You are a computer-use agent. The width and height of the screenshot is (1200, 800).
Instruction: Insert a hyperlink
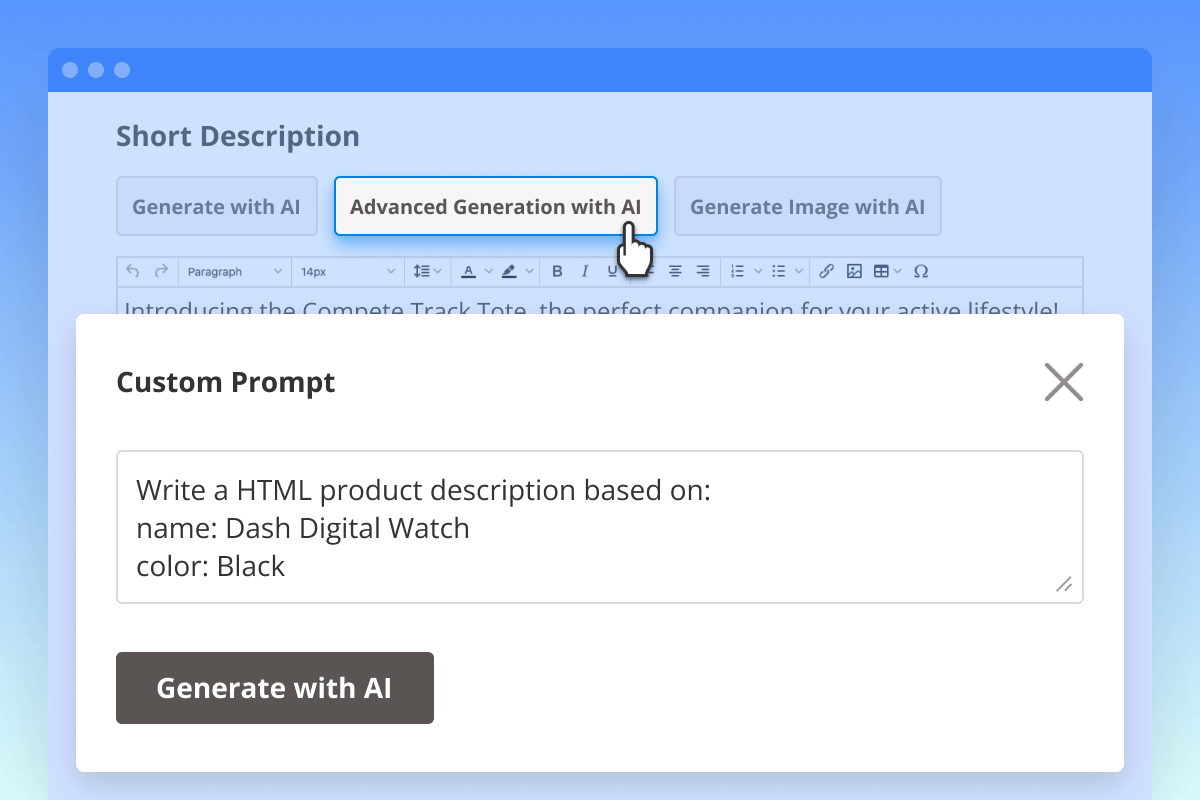pos(826,271)
